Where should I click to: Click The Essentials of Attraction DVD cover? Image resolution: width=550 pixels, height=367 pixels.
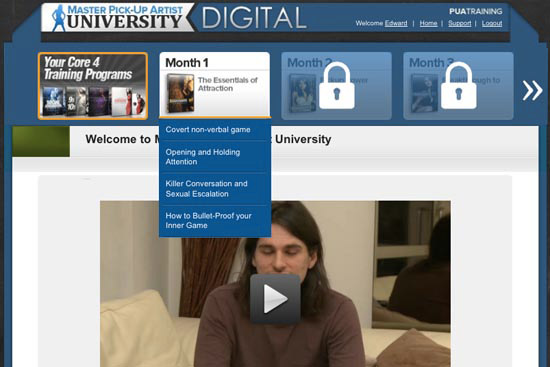point(180,93)
